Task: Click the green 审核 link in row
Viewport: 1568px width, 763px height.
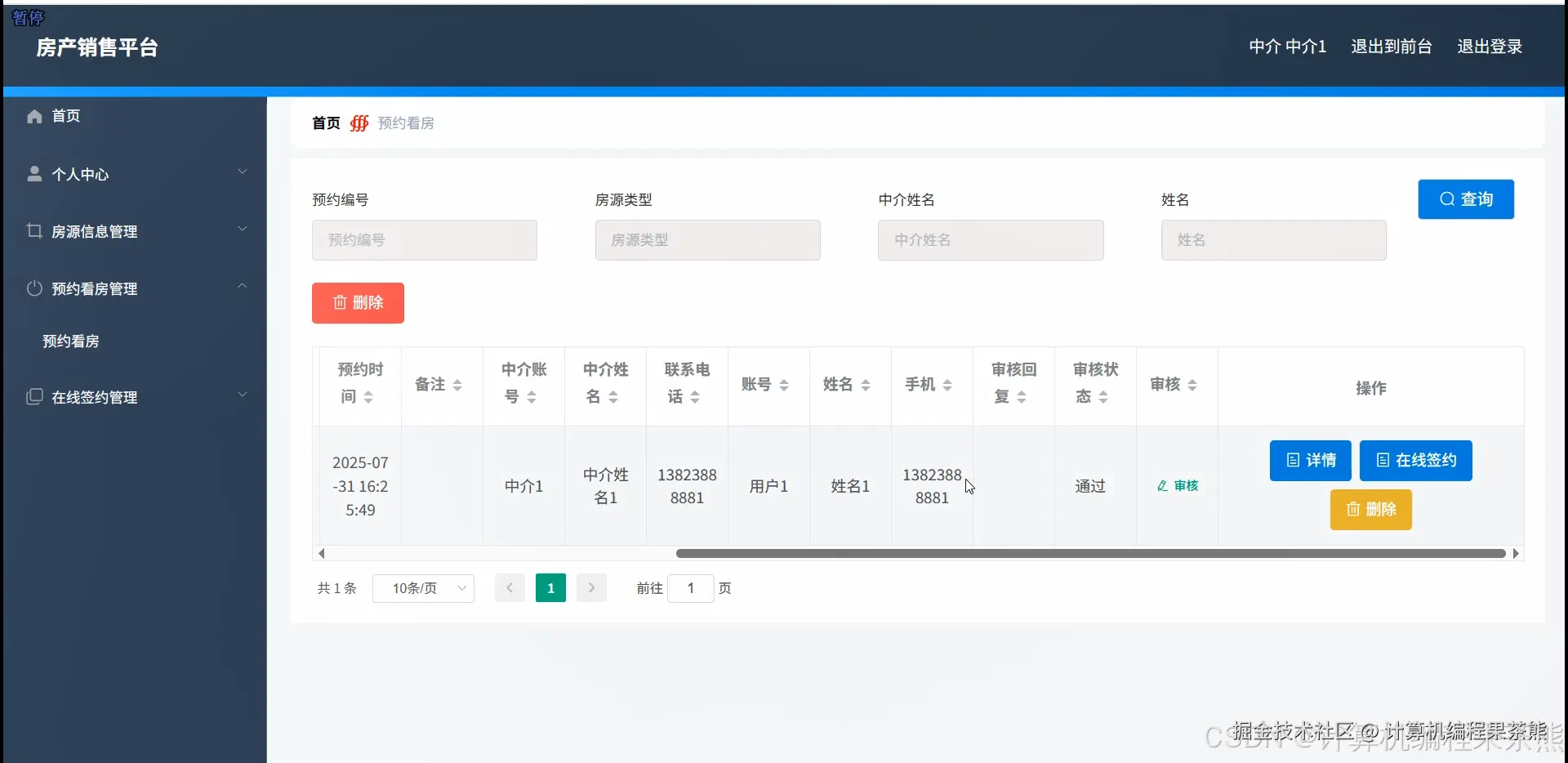Action: [1178, 486]
